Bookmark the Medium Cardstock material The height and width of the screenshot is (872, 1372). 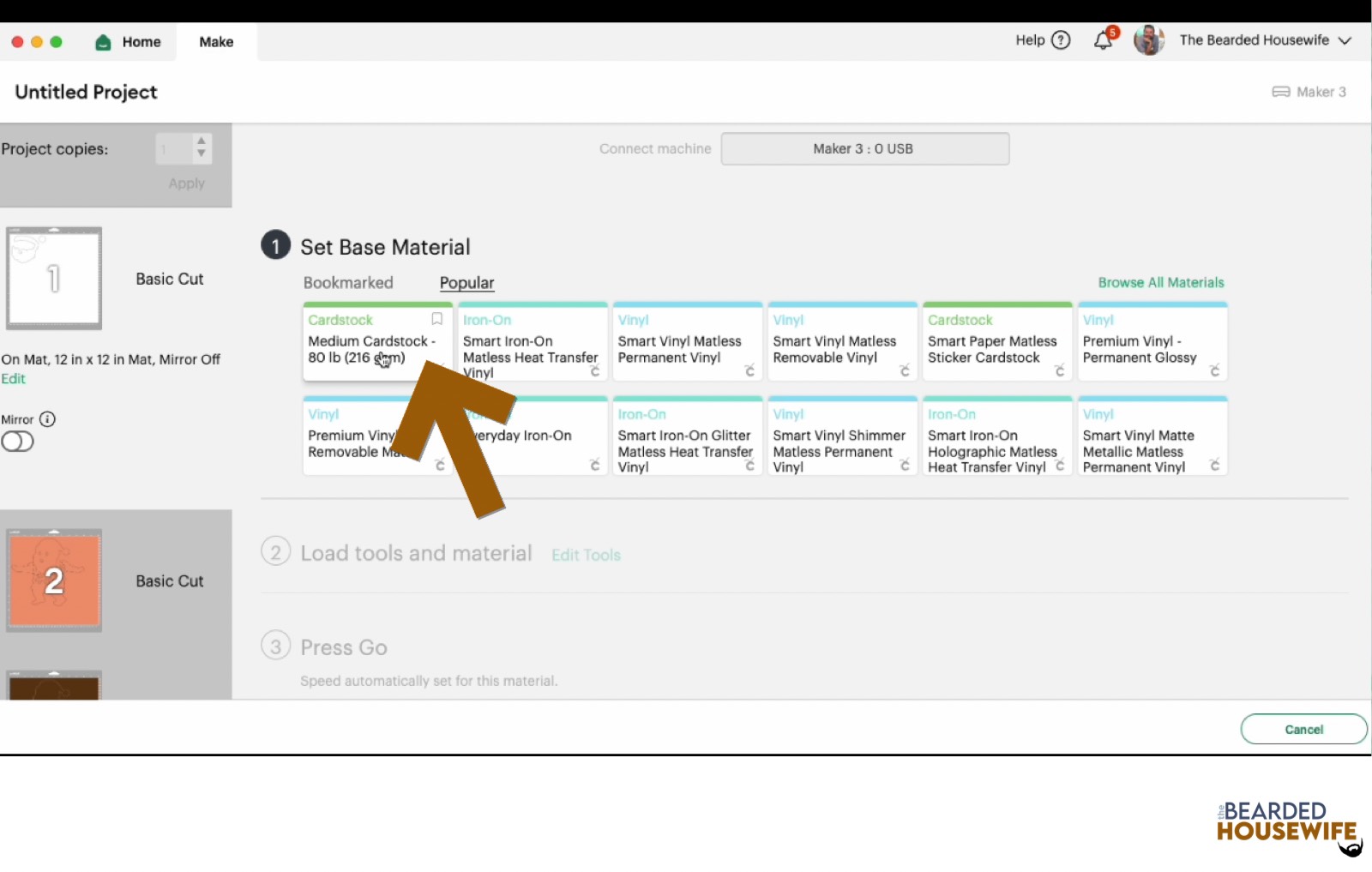pos(436,319)
